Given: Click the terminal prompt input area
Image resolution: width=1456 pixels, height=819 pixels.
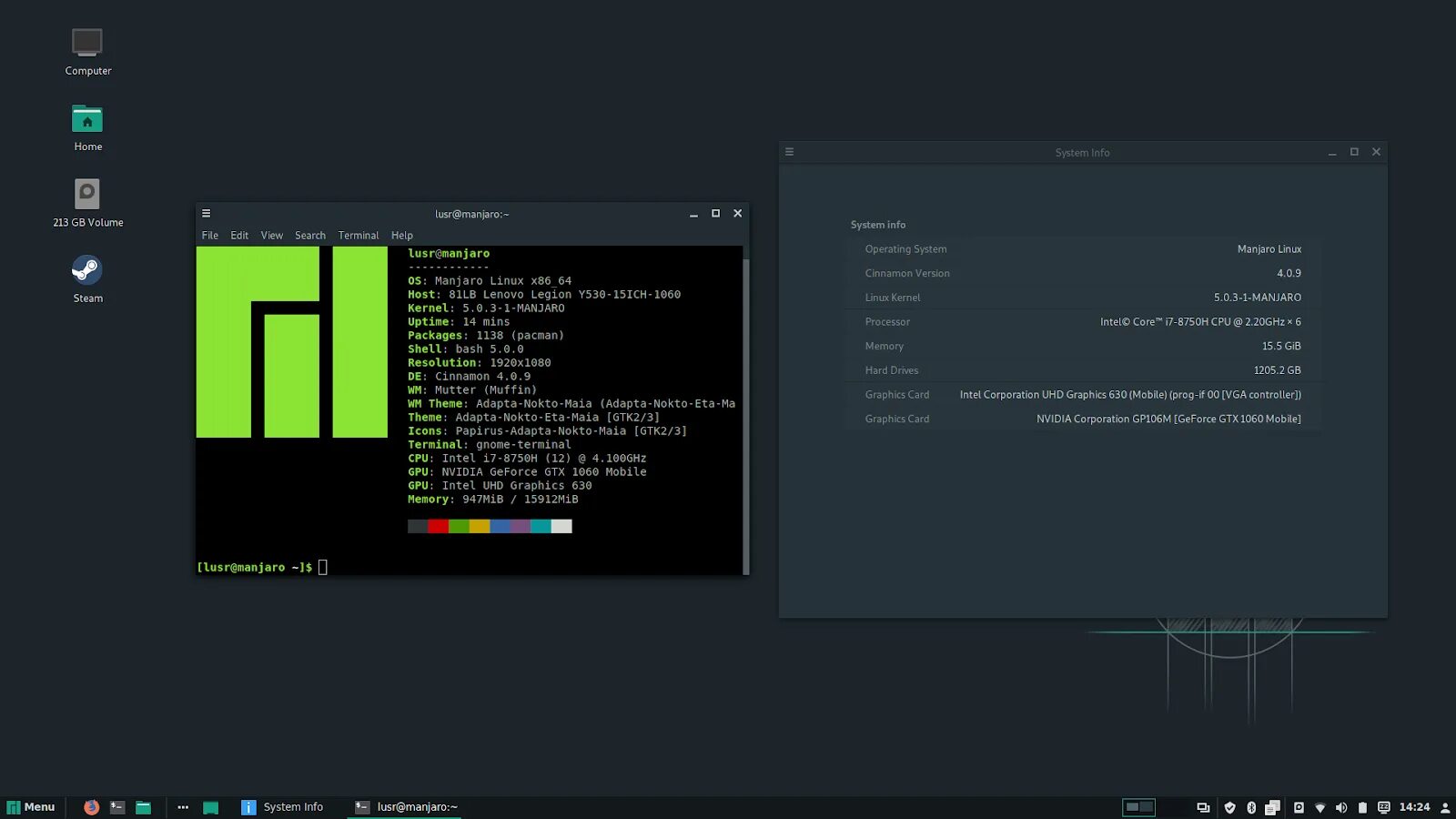Looking at the screenshot, I should 322,567.
